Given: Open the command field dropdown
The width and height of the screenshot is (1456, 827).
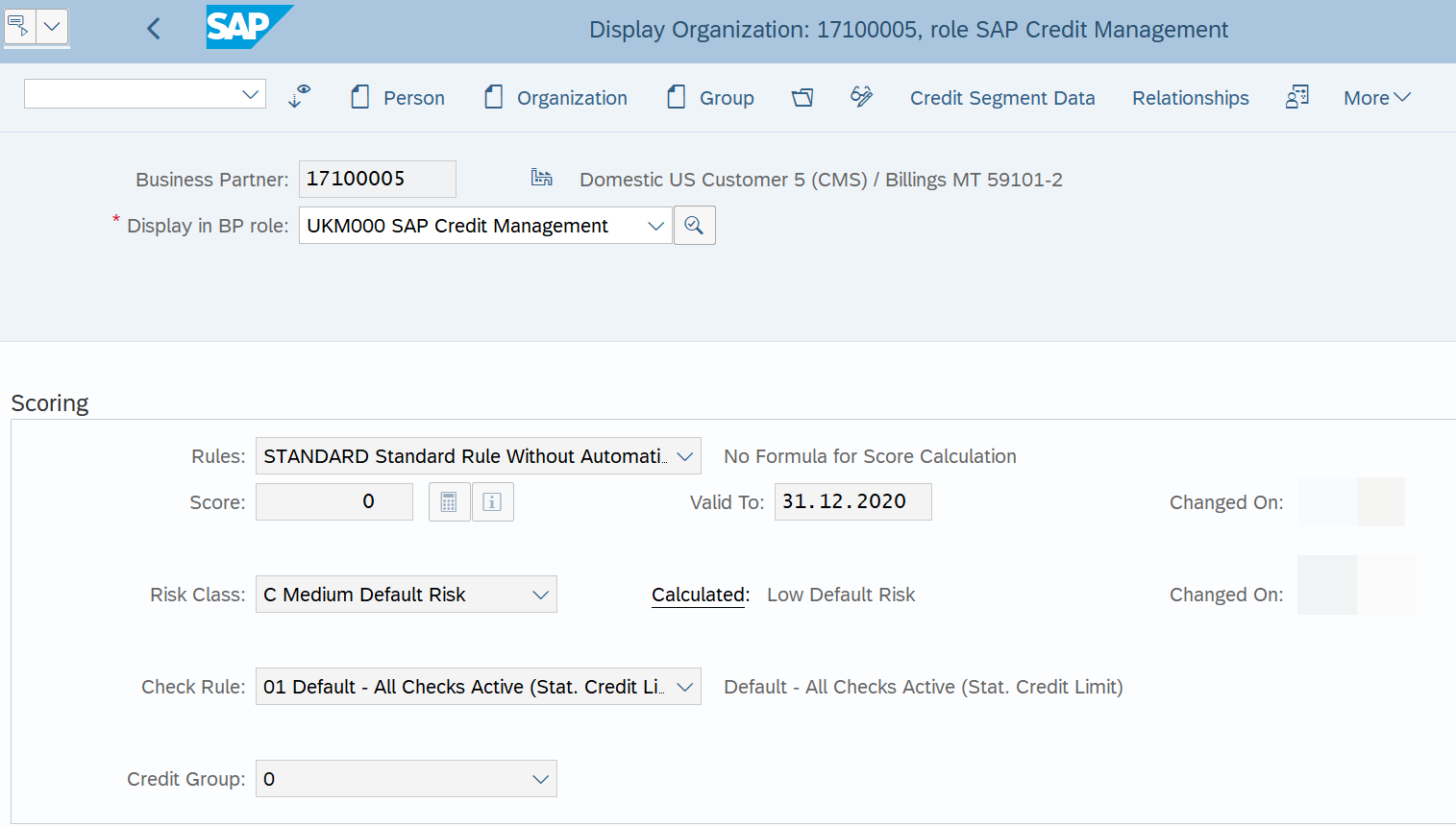Looking at the screenshot, I should tap(250, 94).
